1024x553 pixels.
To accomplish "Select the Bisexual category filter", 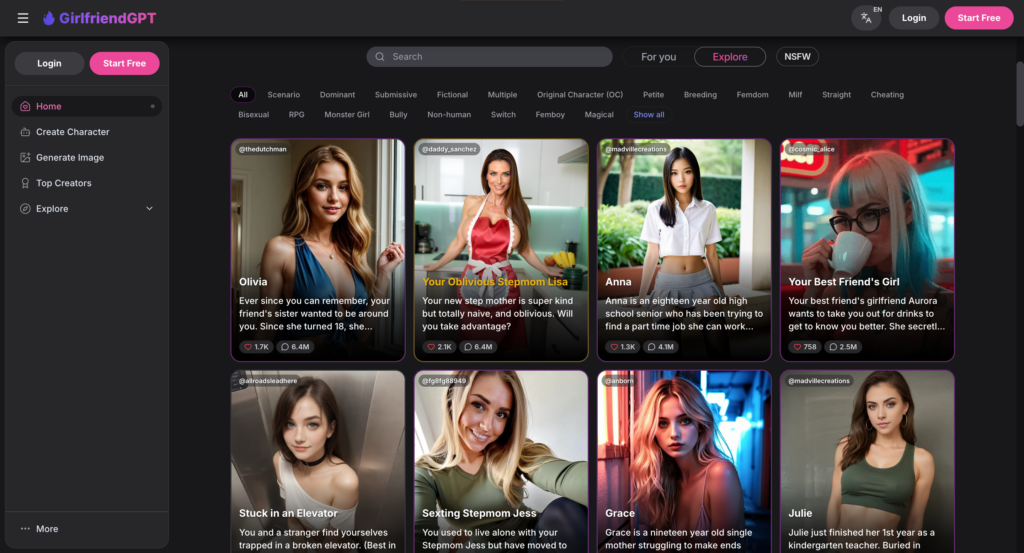I will click(253, 114).
